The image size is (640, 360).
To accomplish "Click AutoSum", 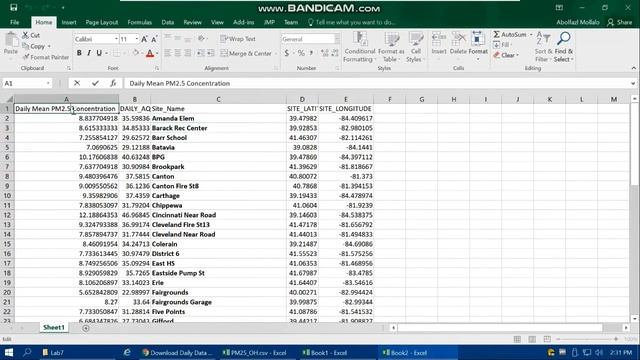I will [x=510, y=35].
